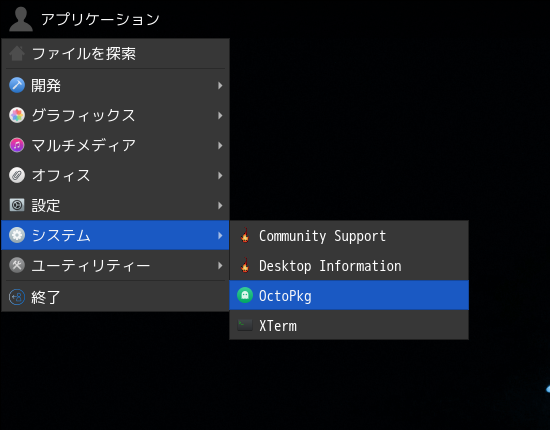Viewport: 550px width, 430px height.
Task: Launch OctoPkg package manager
Action: click(x=349, y=295)
